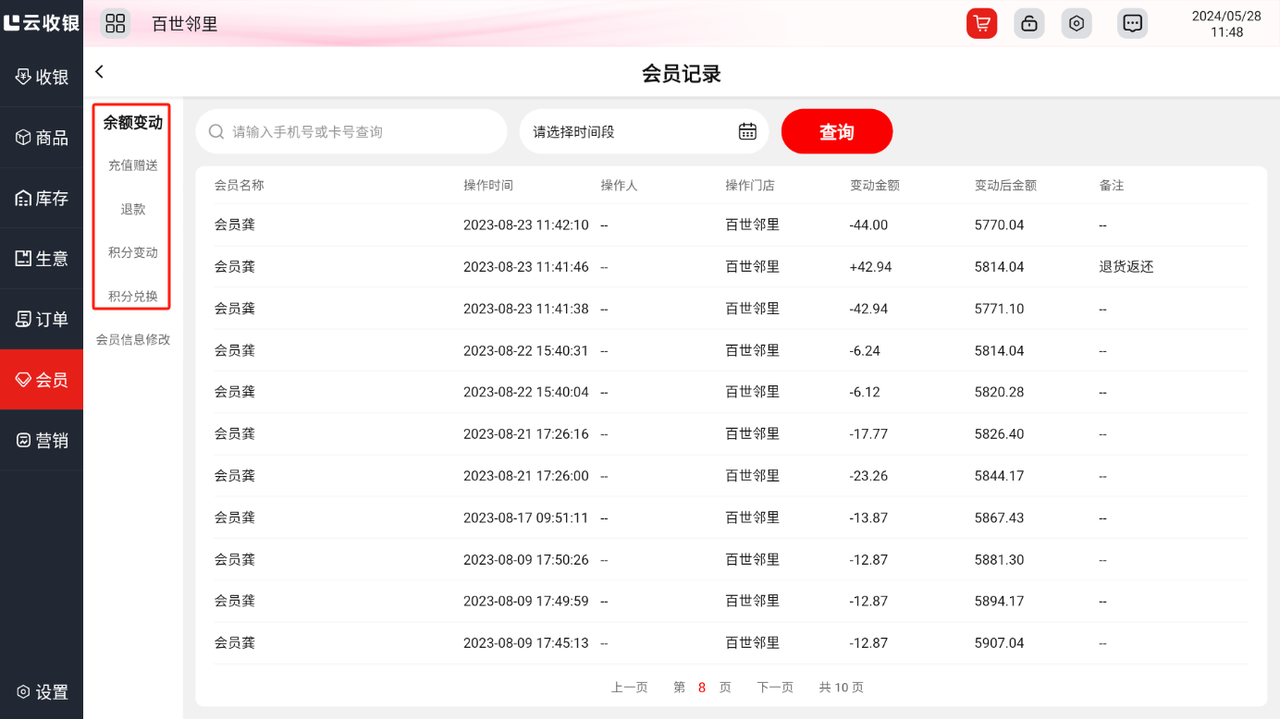This screenshot has width=1280, height=719.
Task: Switch to 积分变动 records
Action: [x=133, y=253]
